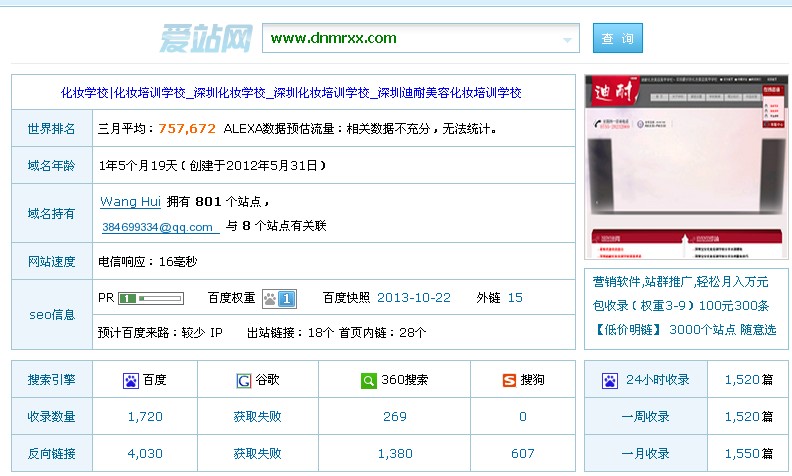Click the 百度权重 badge showing 1

[x=279, y=299]
